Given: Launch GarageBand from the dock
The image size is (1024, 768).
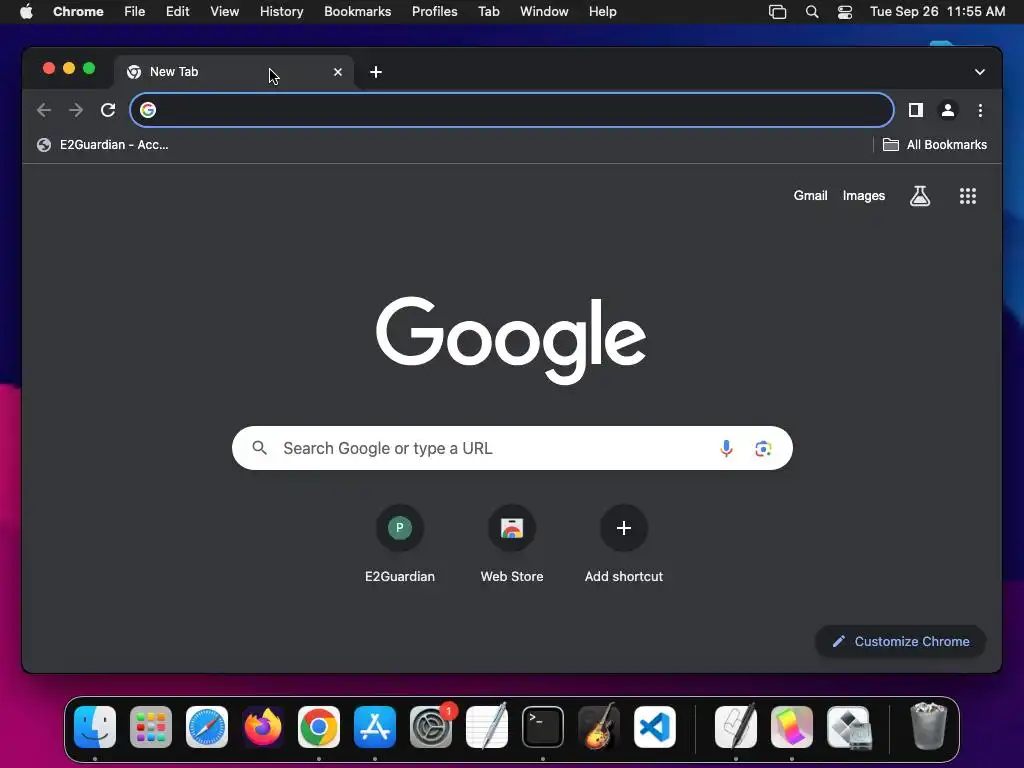Looking at the screenshot, I should tap(599, 726).
